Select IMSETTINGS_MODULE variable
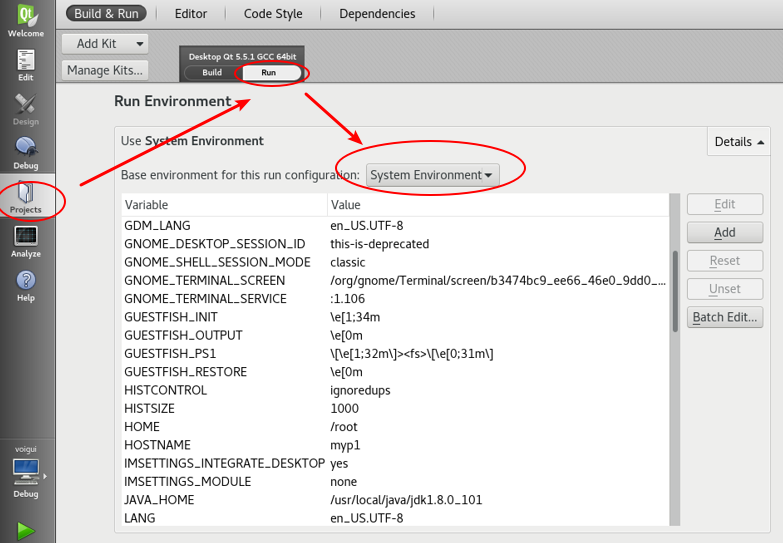This screenshot has height=543, width=783. click(395, 482)
